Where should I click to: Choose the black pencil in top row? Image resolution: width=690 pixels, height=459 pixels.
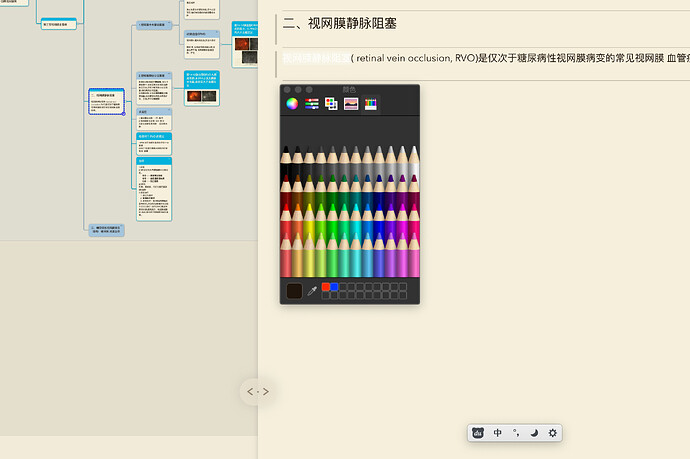pyautogui.click(x=286, y=161)
